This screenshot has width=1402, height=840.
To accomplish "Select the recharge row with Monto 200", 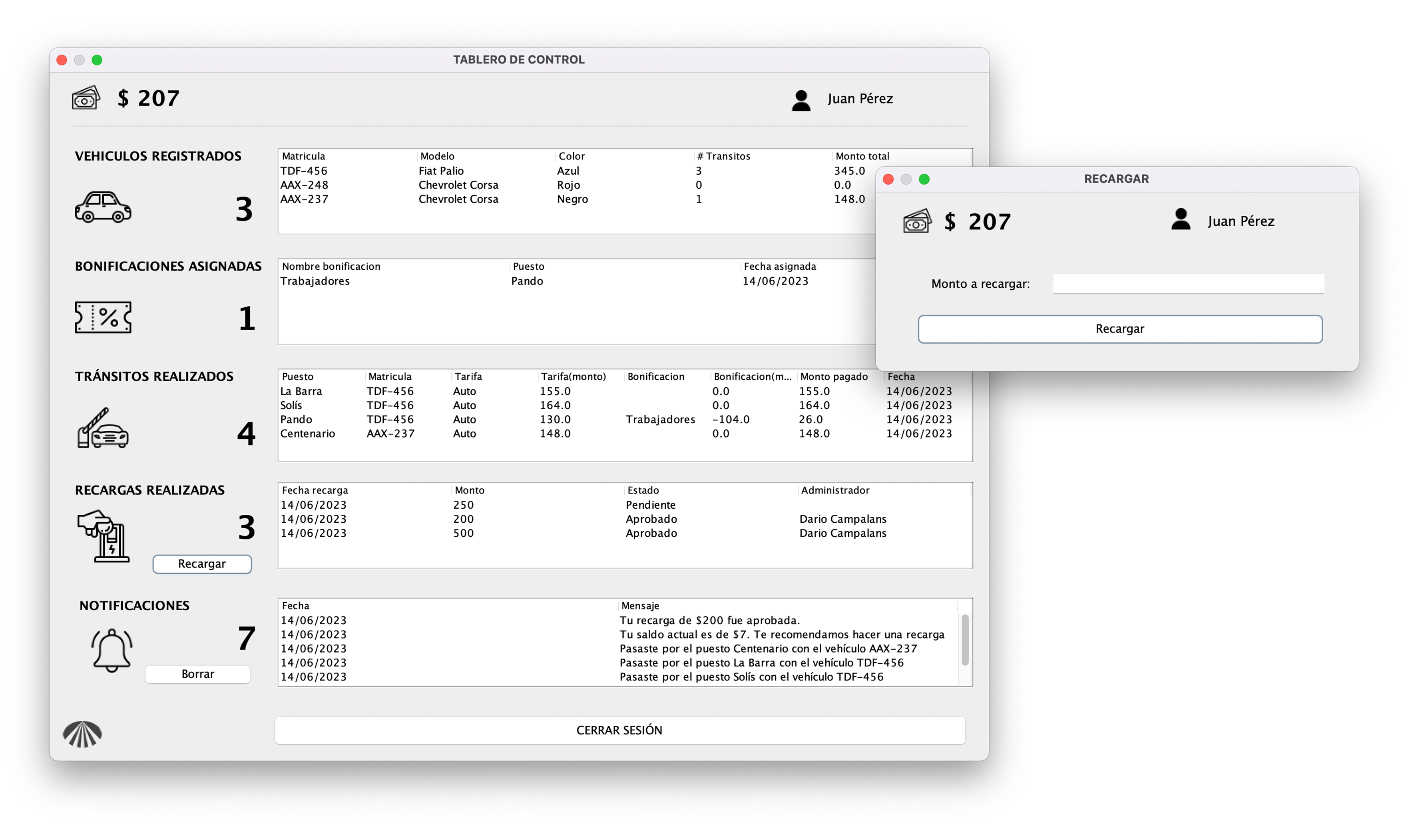I will 625,520.
